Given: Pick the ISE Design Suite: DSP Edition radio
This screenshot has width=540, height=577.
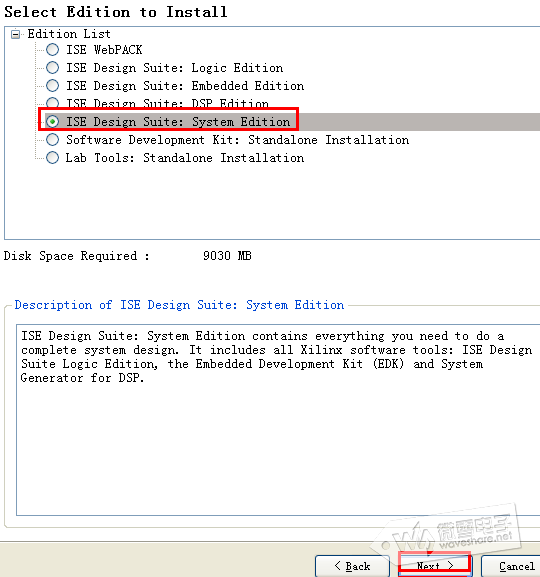Looking at the screenshot, I should (52, 103).
